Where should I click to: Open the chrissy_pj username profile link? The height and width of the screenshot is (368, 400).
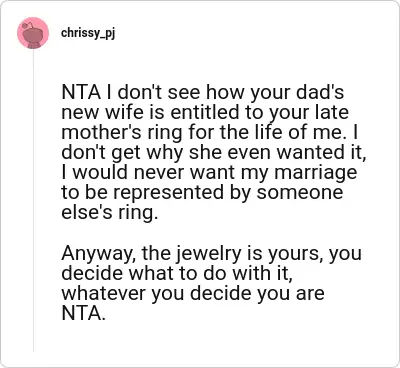coord(88,33)
